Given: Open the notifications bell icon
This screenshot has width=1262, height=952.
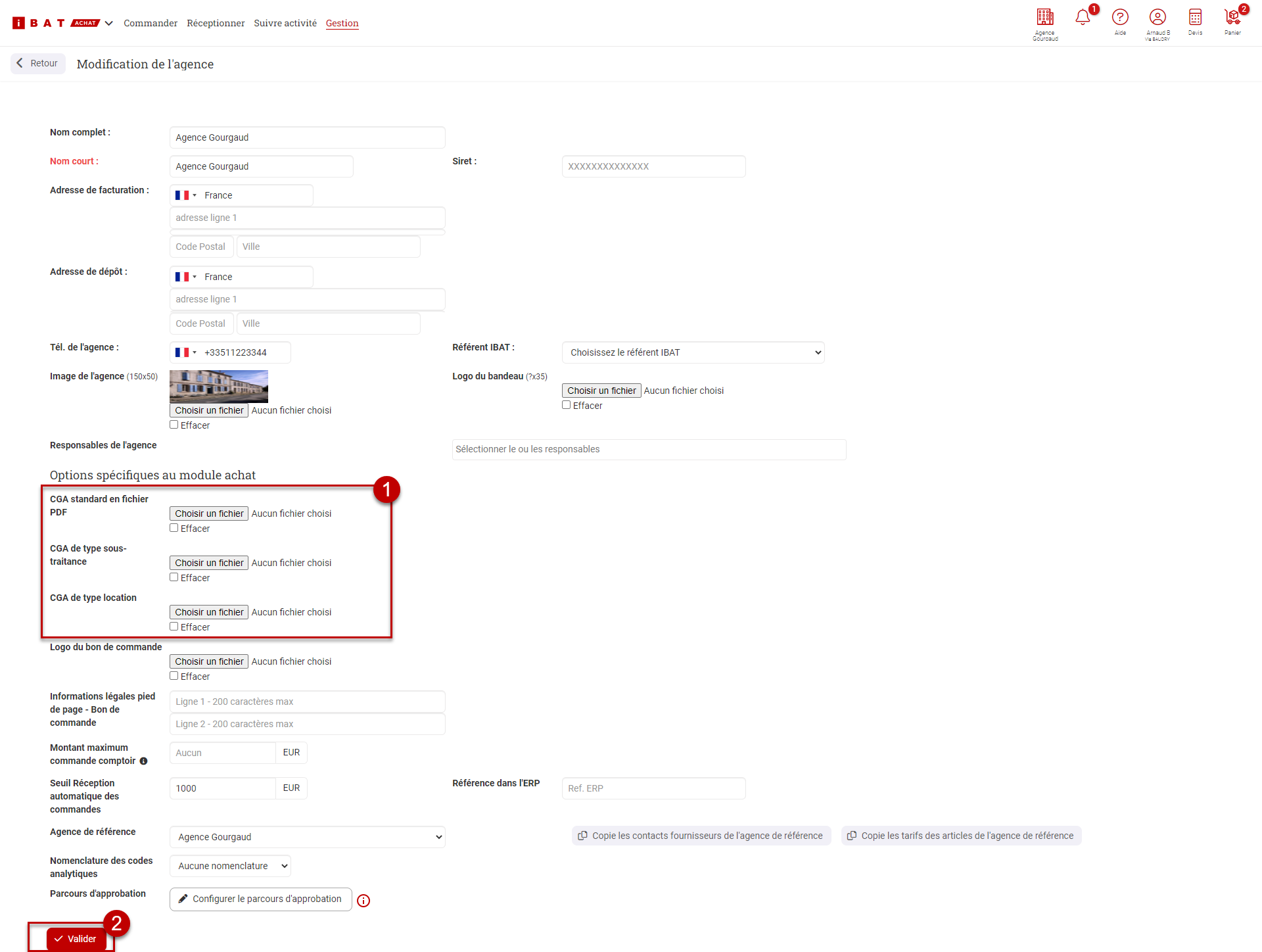Looking at the screenshot, I should coord(1082,18).
